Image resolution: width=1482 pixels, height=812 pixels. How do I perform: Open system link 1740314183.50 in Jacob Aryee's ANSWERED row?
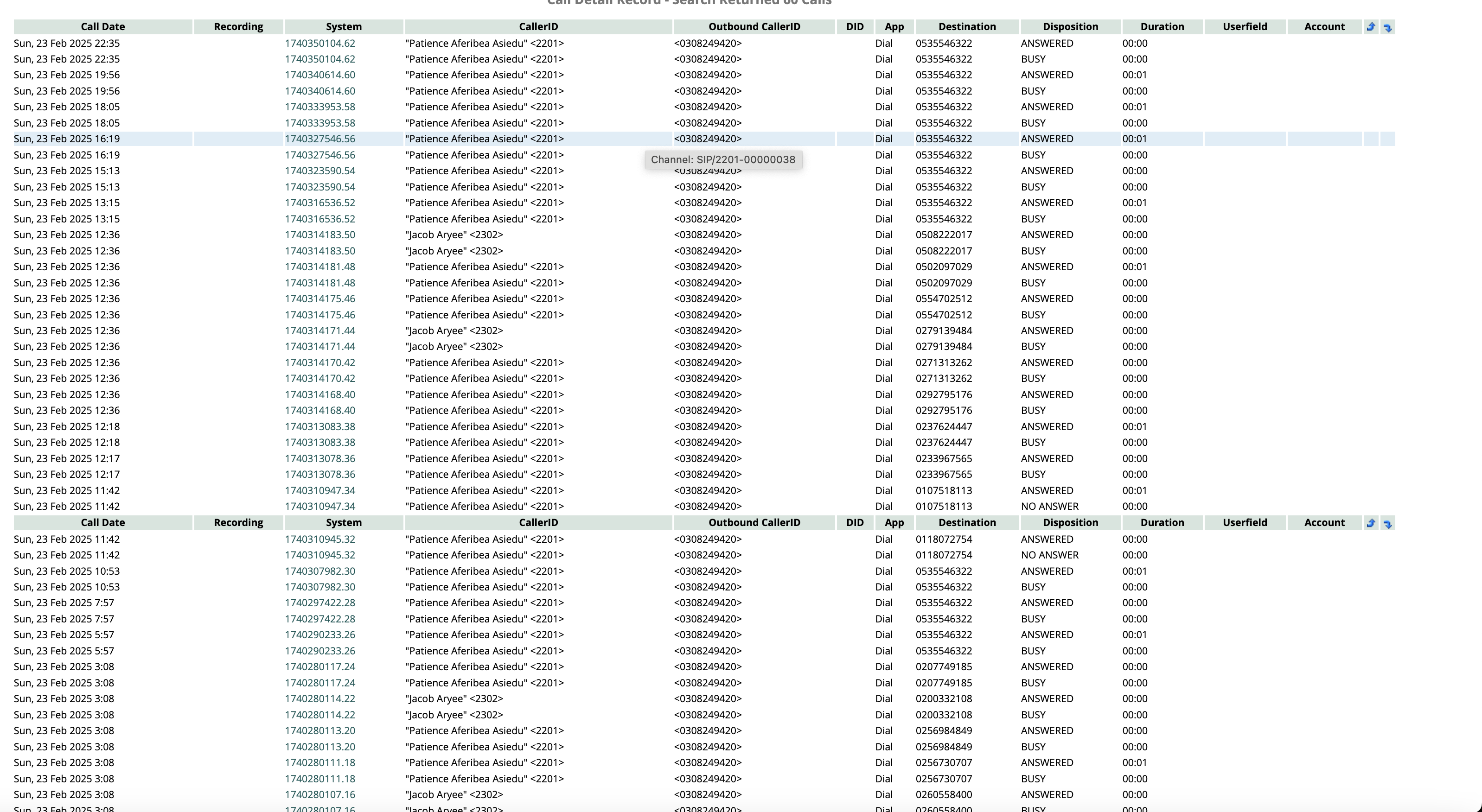click(320, 235)
